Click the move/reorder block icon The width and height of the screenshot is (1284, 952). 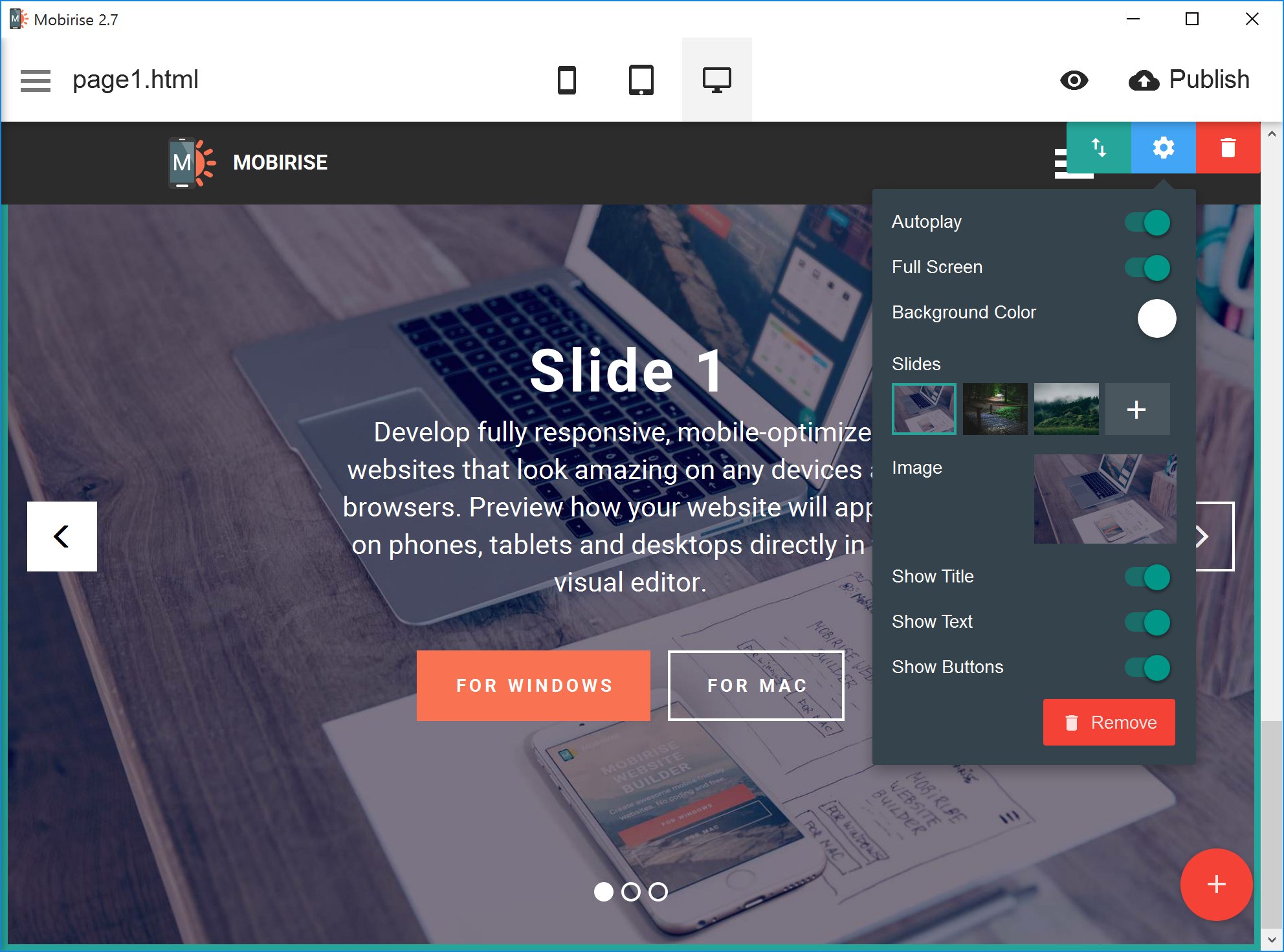[x=1099, y=148]
